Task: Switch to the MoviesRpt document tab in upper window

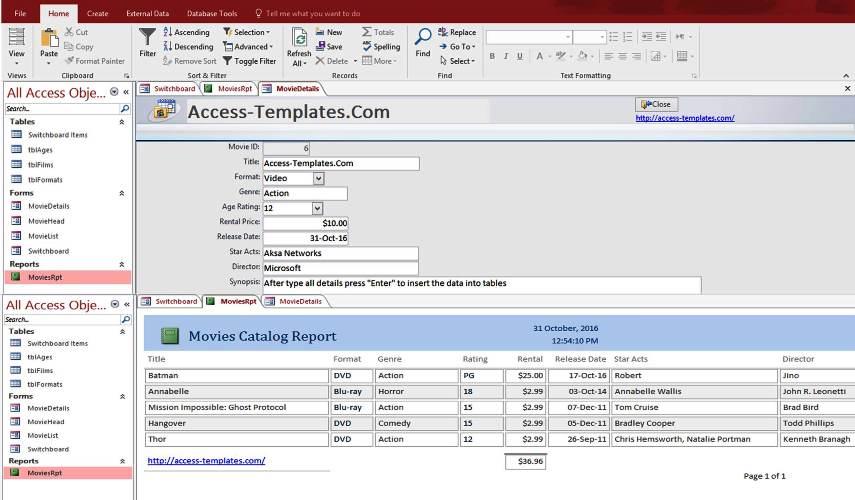Action: click(229, 88)
